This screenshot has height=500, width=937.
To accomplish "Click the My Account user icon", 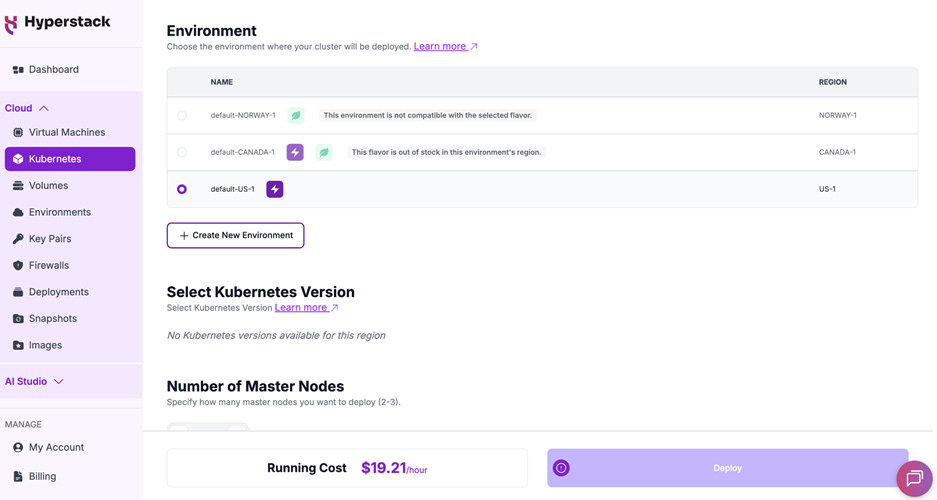I will (18, 447).
